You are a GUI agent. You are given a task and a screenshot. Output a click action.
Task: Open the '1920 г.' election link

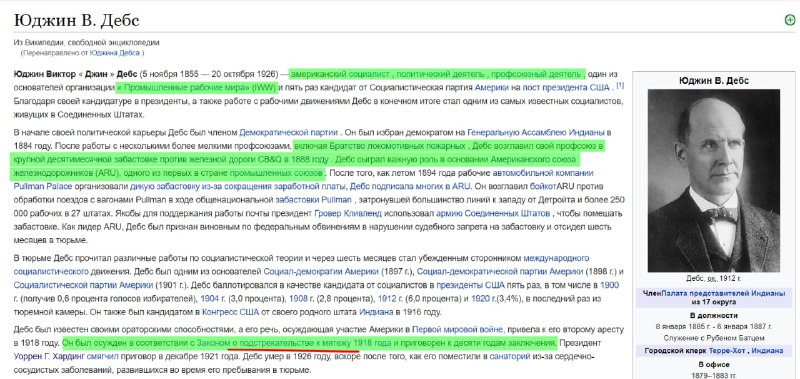482,298
